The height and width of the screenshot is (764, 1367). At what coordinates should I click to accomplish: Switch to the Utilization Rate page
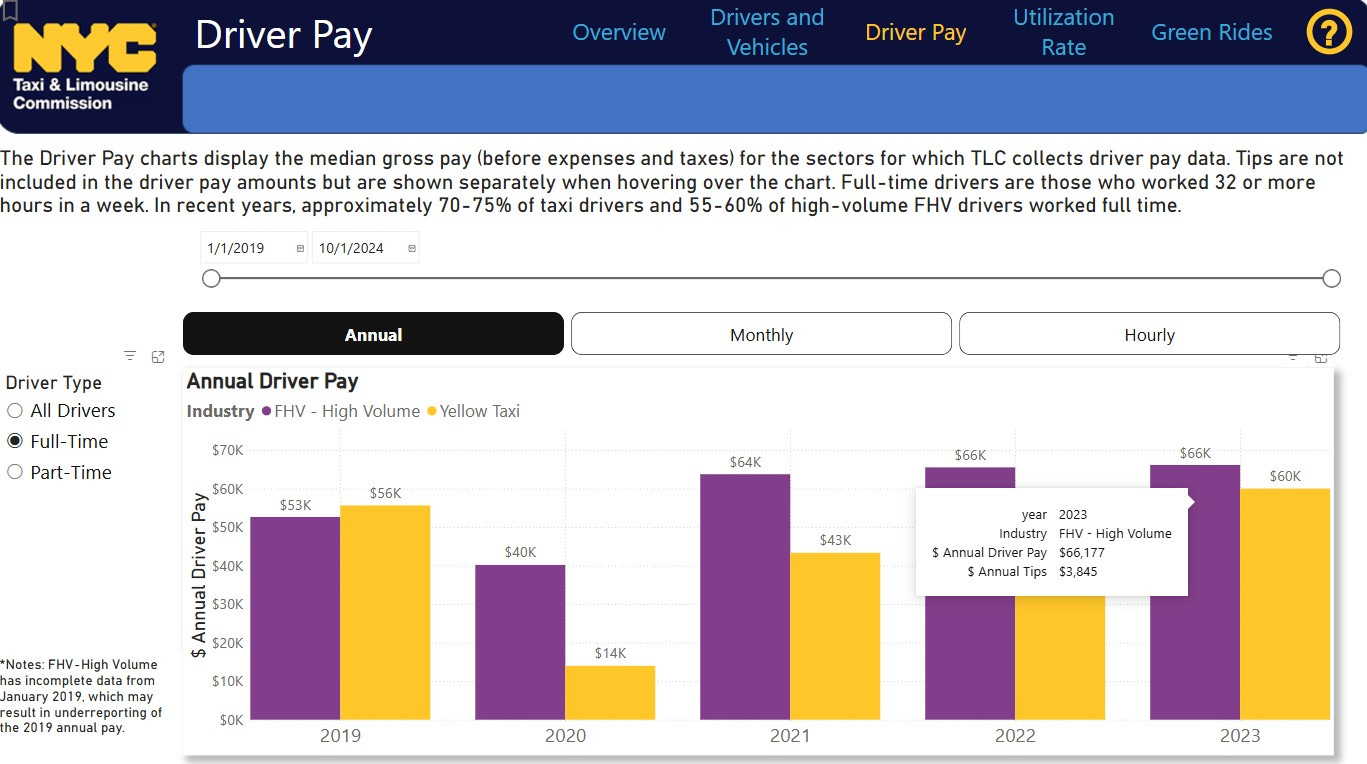click(1063, 31)
